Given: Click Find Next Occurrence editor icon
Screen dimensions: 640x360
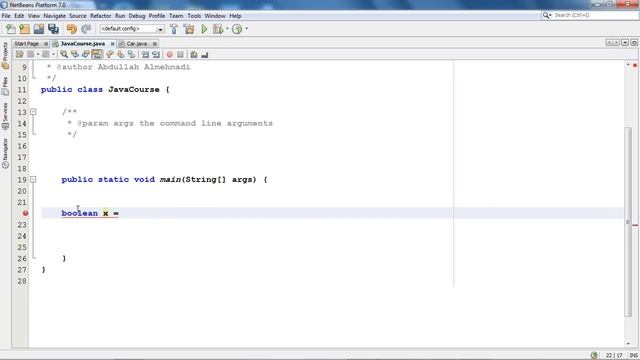Looking at the screenshot, I should (85, 54).
